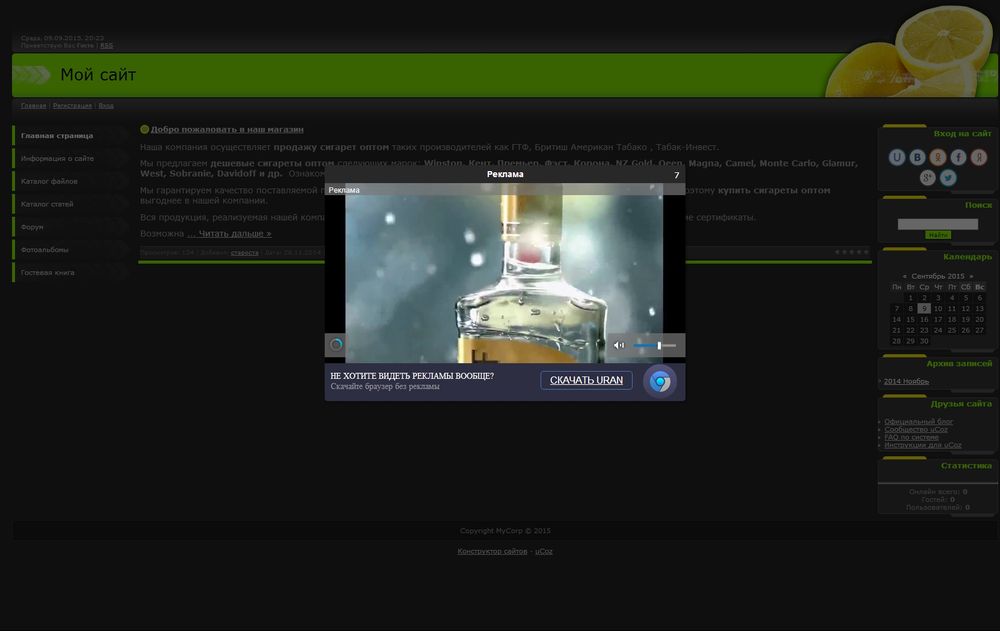Log in with the Google+ icon

[x=927, y=177]
